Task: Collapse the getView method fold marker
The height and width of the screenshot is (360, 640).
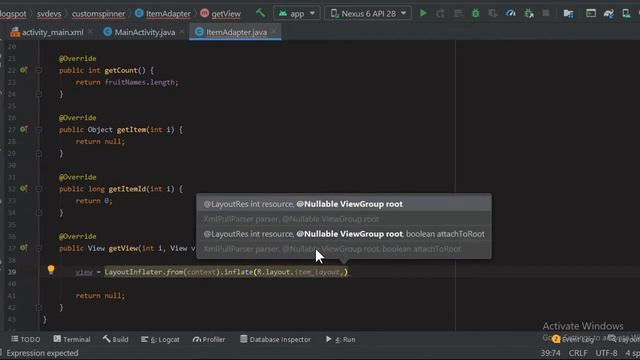Action: tap(39, 248)
